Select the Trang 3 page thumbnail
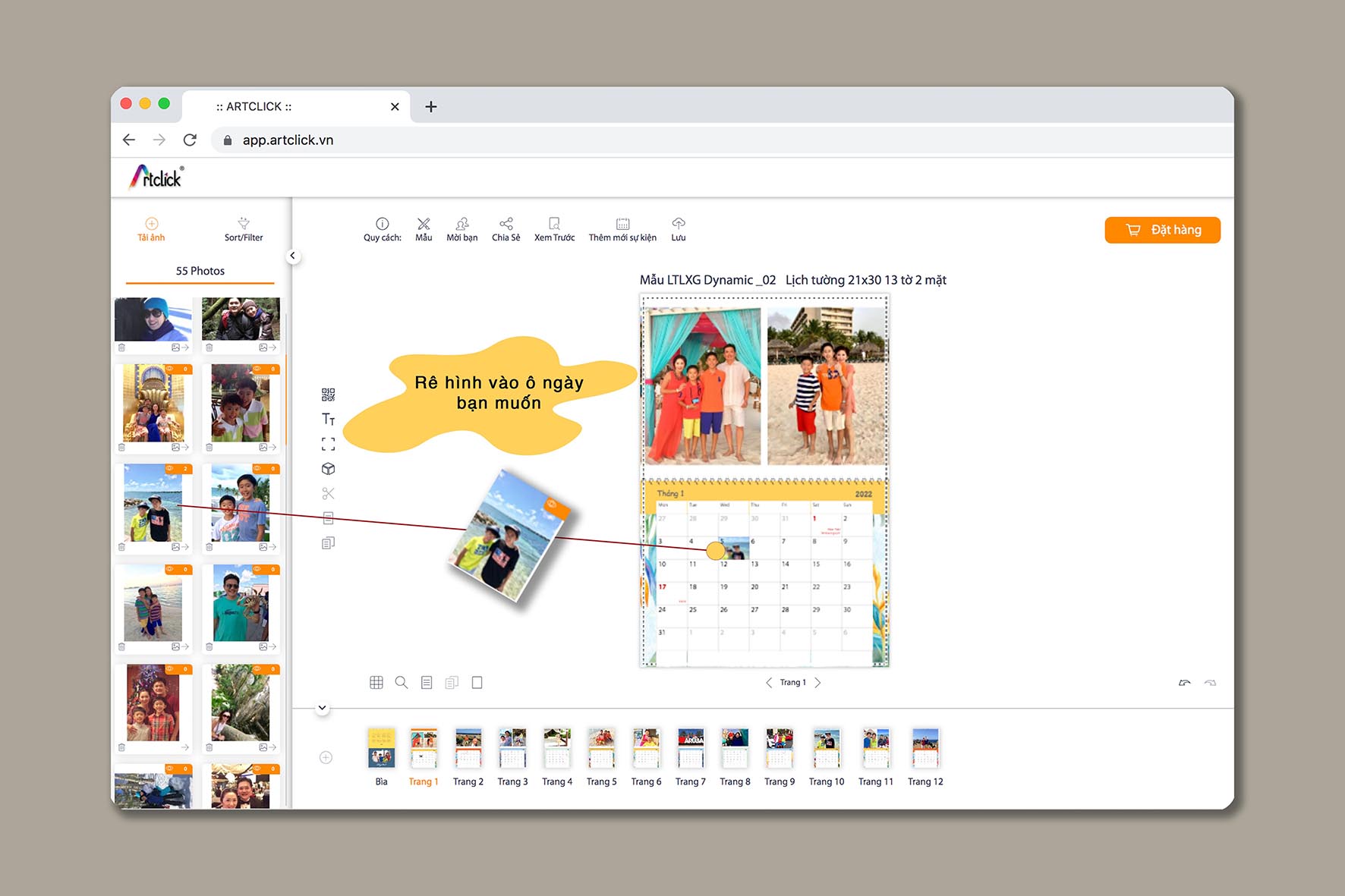 tap(512, 747)
